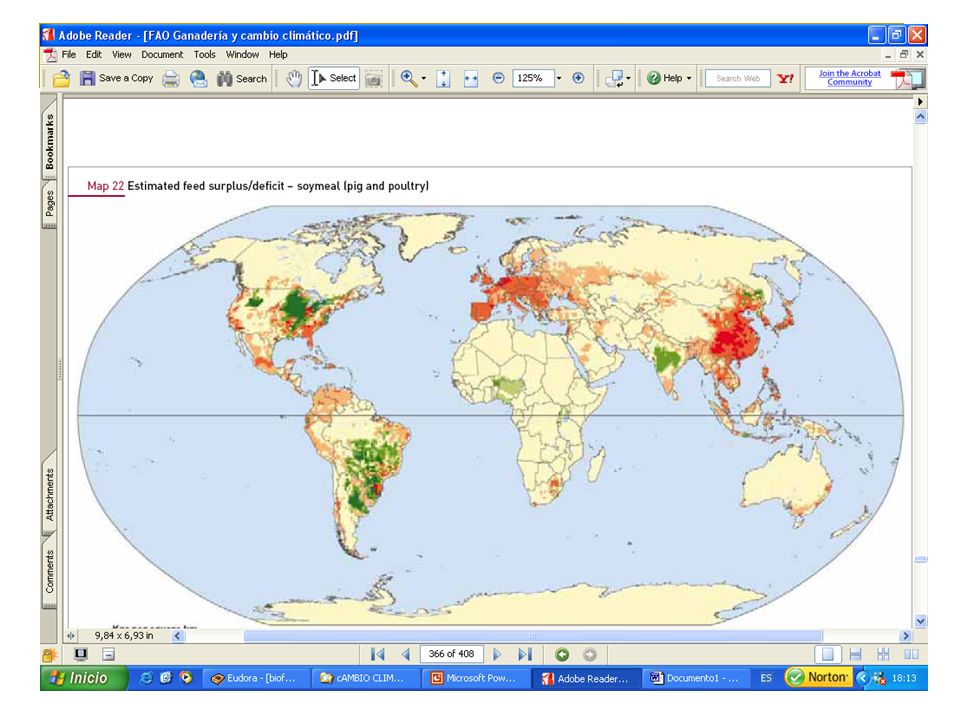Go to the next page
Screen dimensions: 960x720
pyautogui.click(x=497, y=654)
